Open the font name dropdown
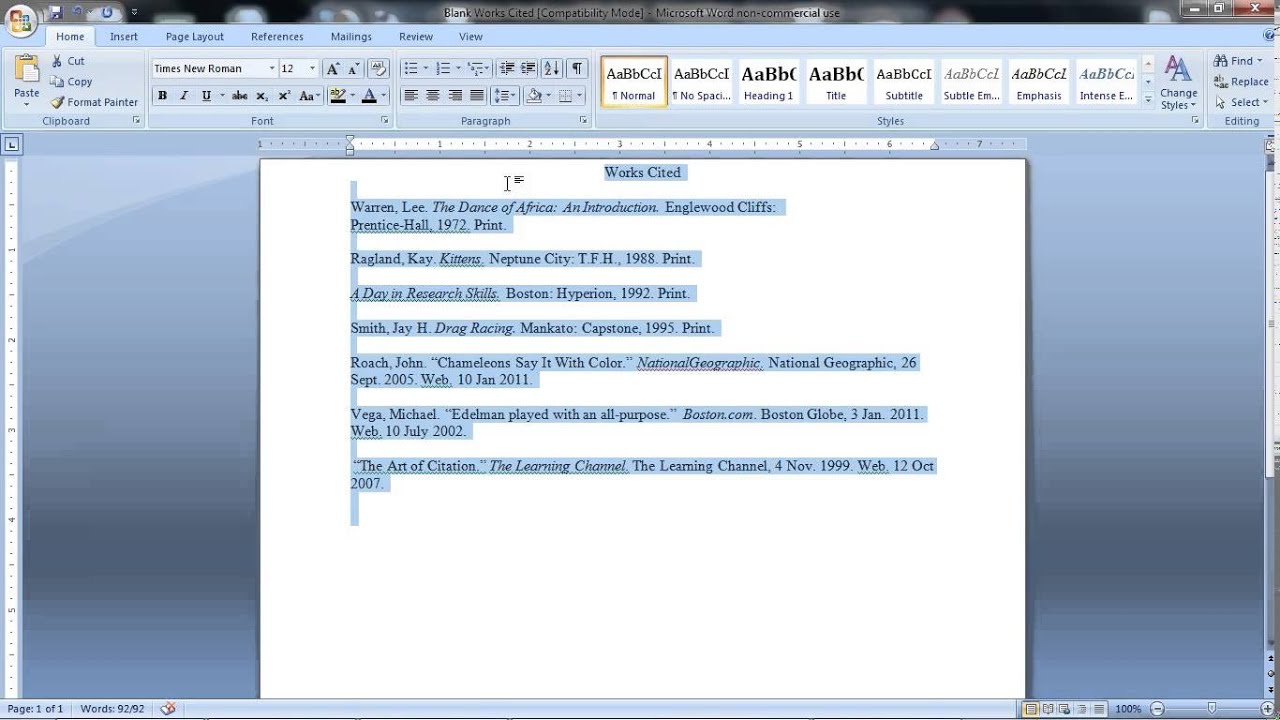 pos(271,69)
